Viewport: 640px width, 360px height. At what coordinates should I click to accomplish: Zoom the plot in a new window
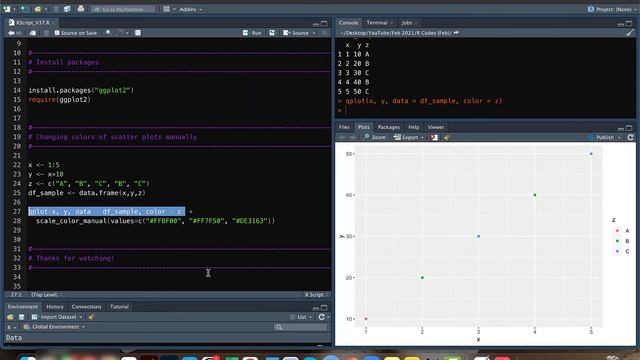[x=375, y=138]
